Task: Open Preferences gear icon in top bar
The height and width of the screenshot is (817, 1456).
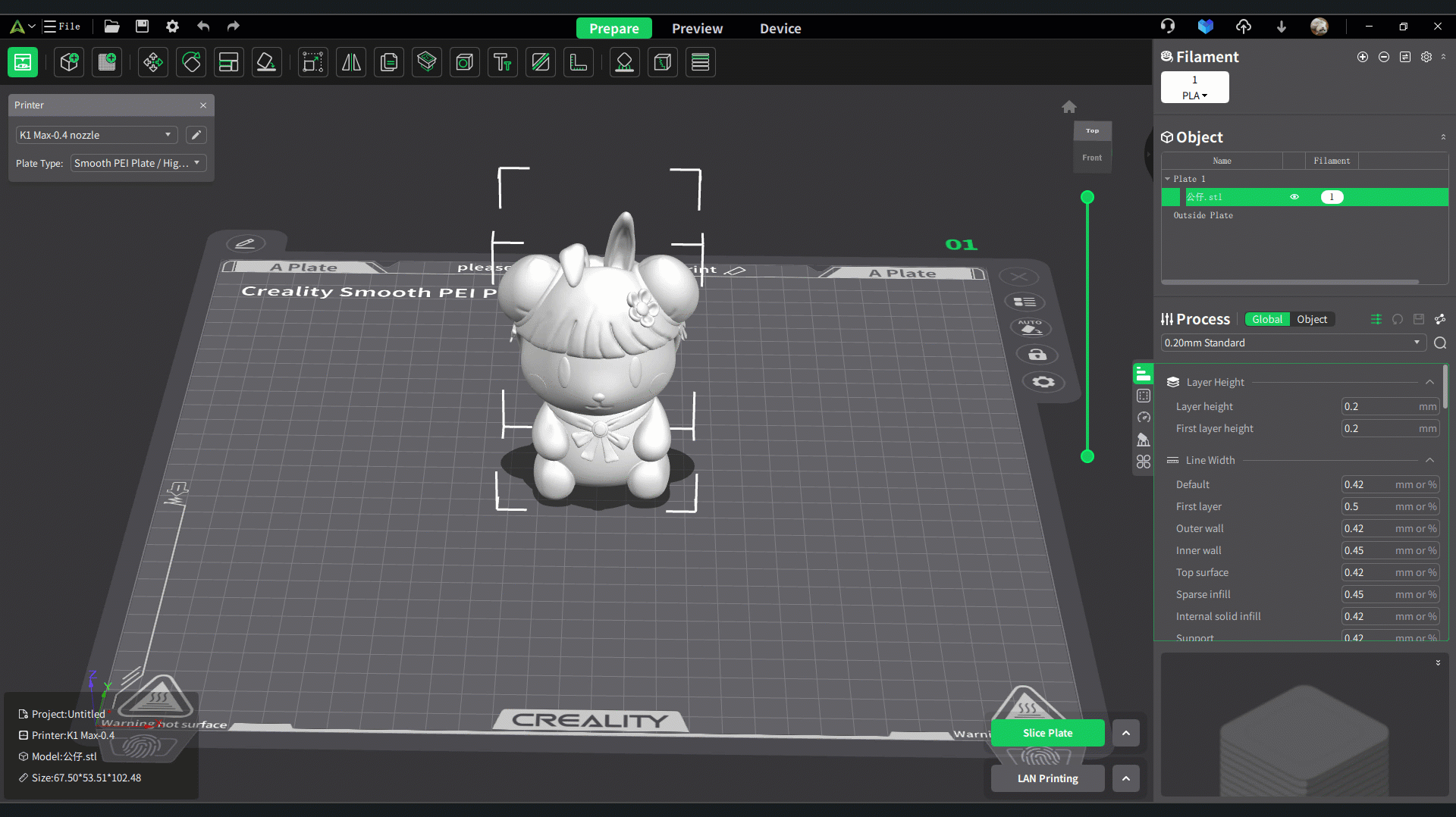Action: [x=172, y=27]
